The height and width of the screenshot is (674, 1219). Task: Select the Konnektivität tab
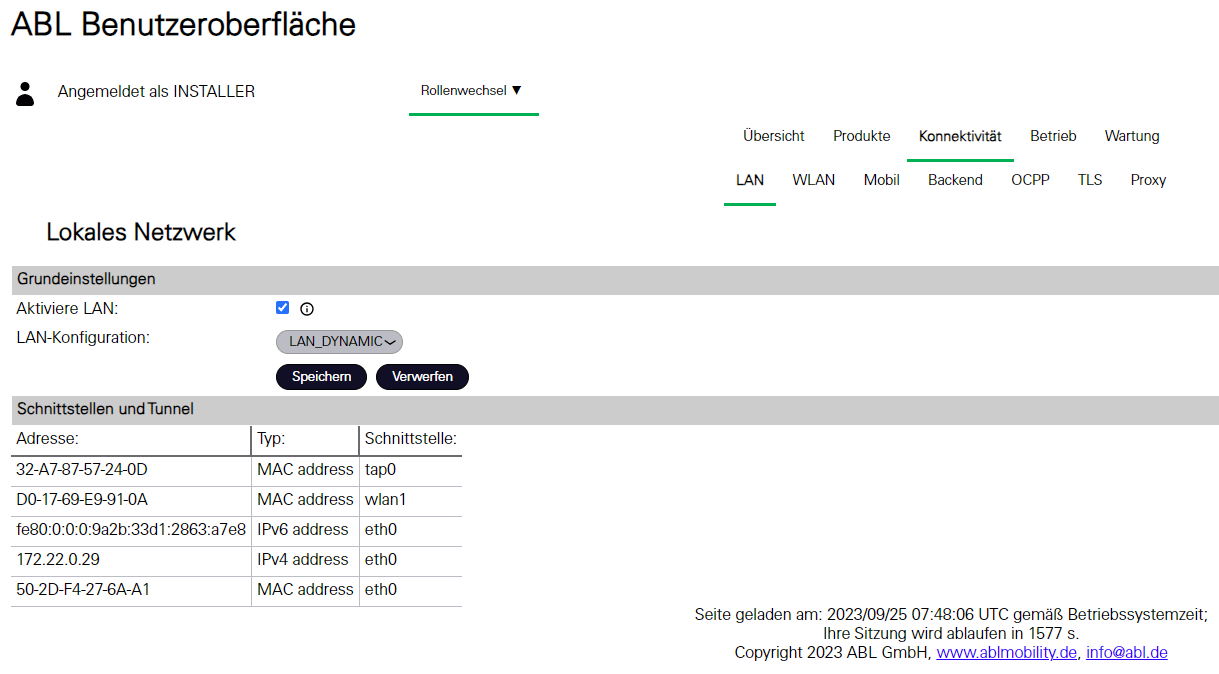click(960, 136)
